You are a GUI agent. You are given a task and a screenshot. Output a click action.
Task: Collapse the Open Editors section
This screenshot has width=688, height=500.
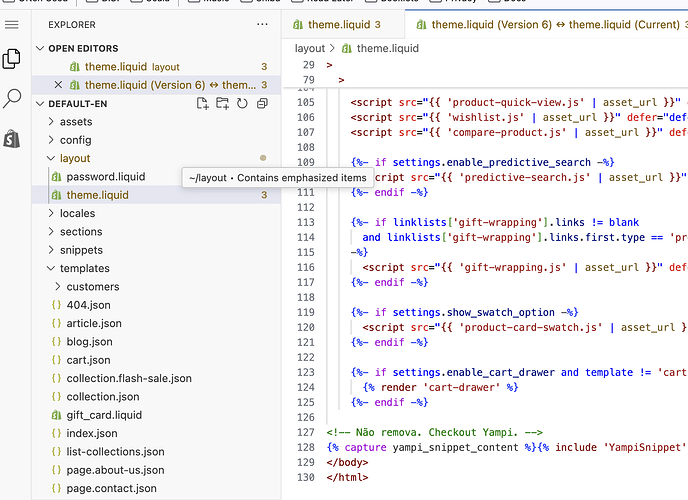40,48
